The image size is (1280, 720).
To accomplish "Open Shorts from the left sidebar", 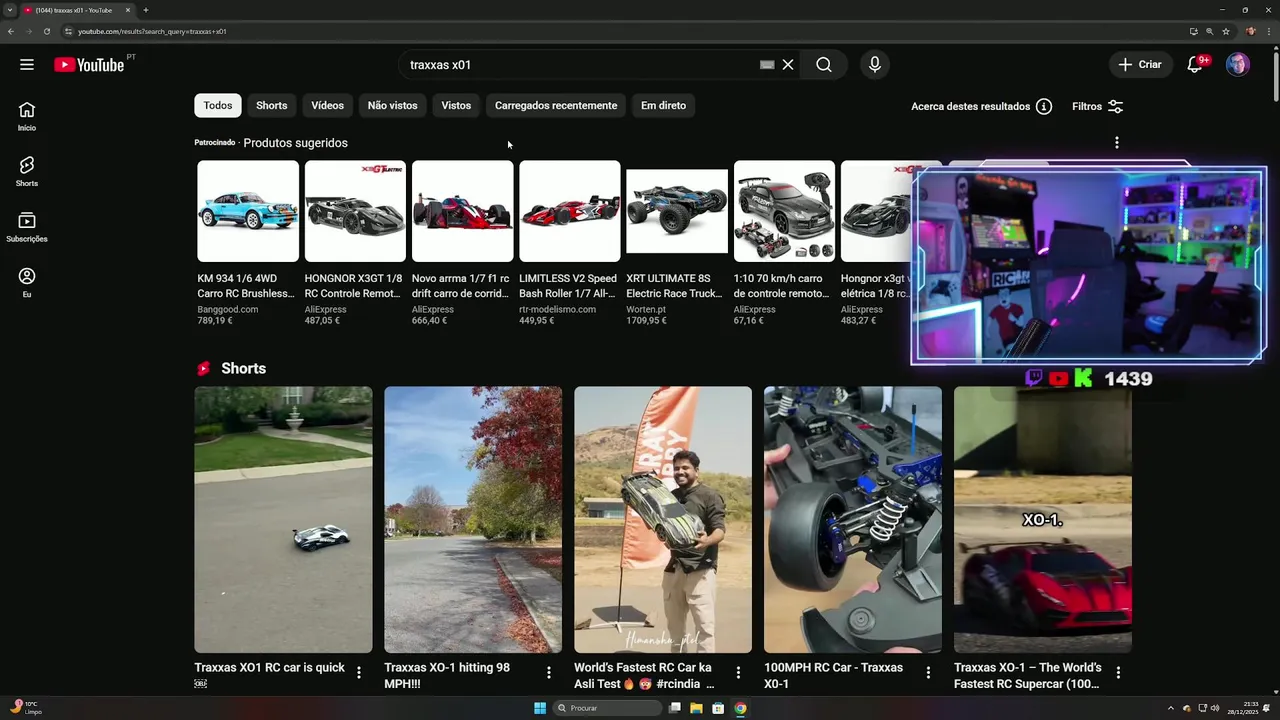I will (27, 171).
